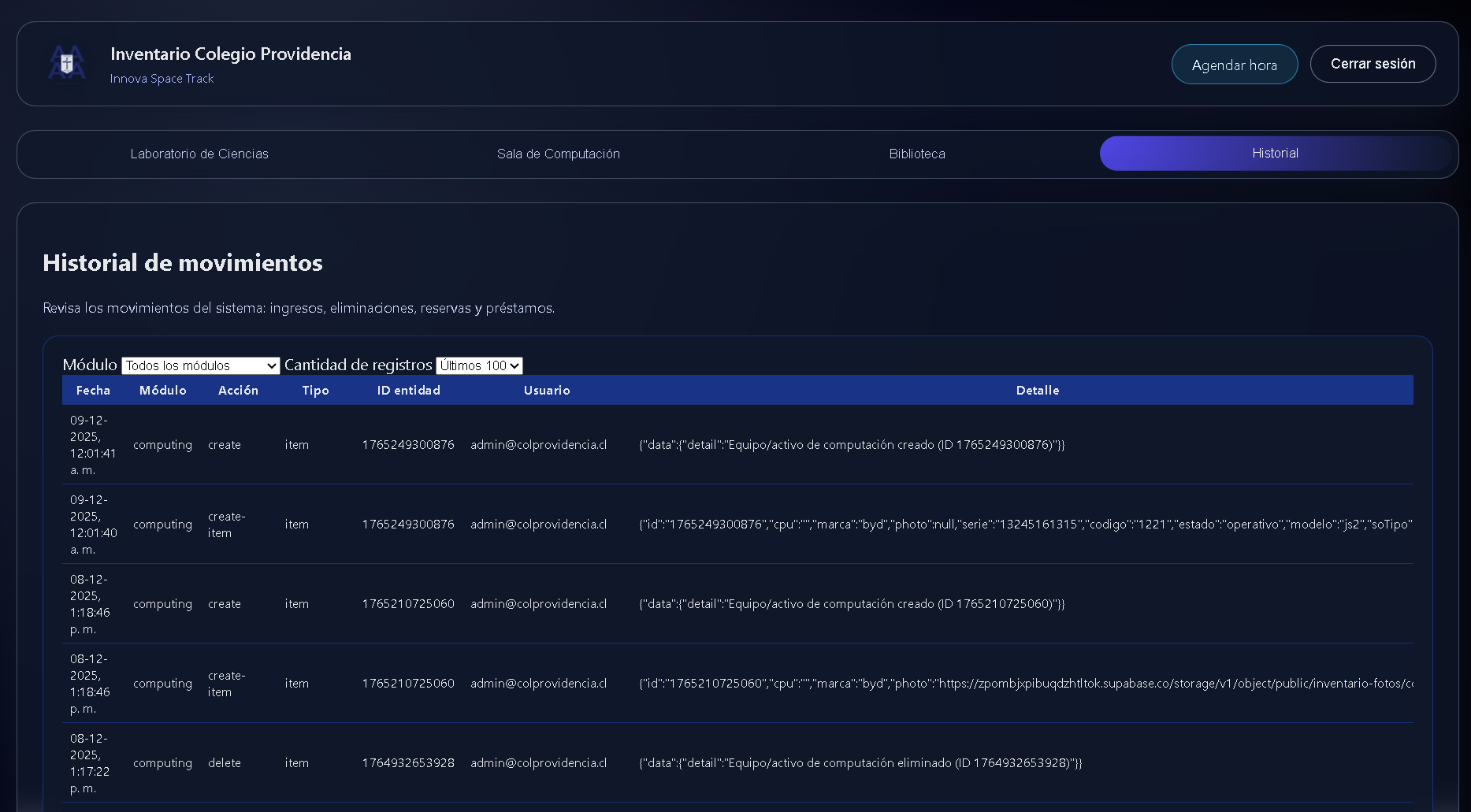Open the Cantidad de registros dropdown
The height and width of the screenshot is (812, 1471).
[479, 365]
